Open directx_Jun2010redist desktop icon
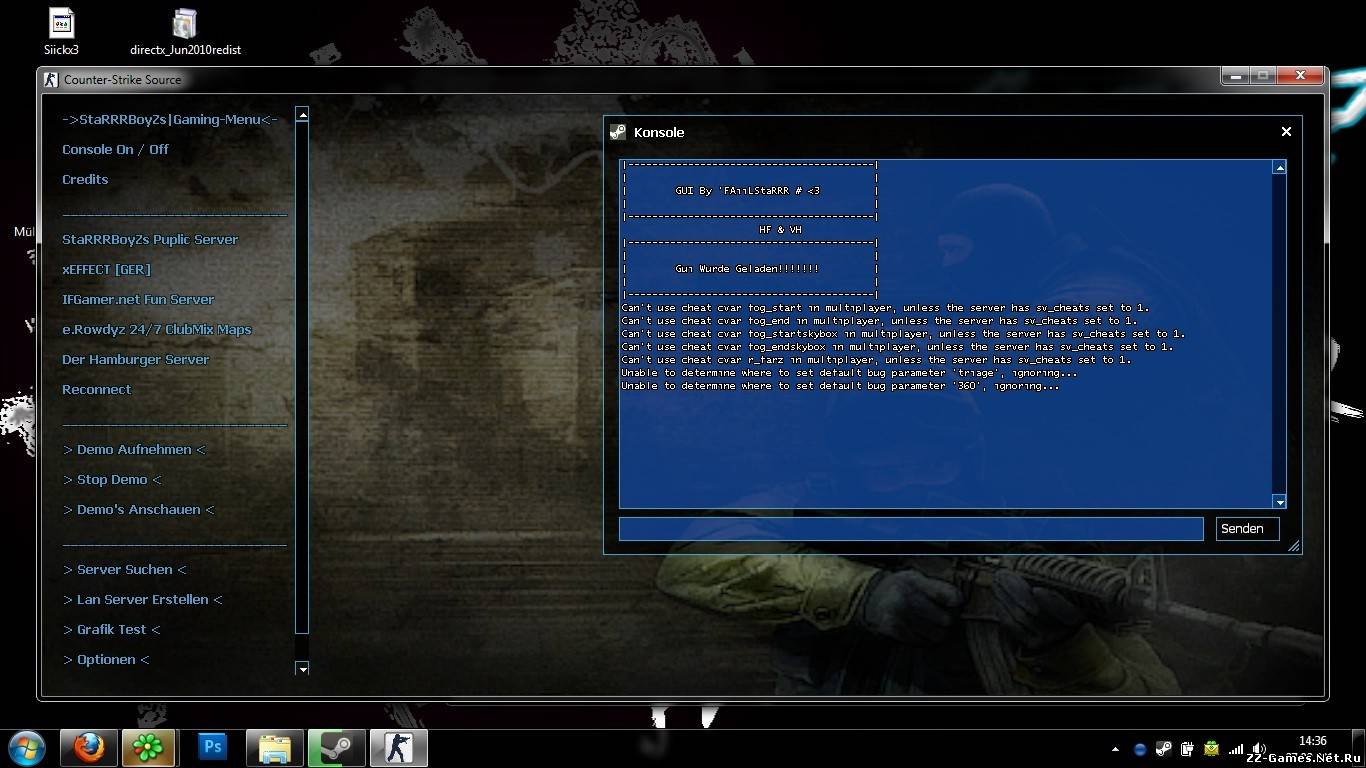 coord(185,31)
